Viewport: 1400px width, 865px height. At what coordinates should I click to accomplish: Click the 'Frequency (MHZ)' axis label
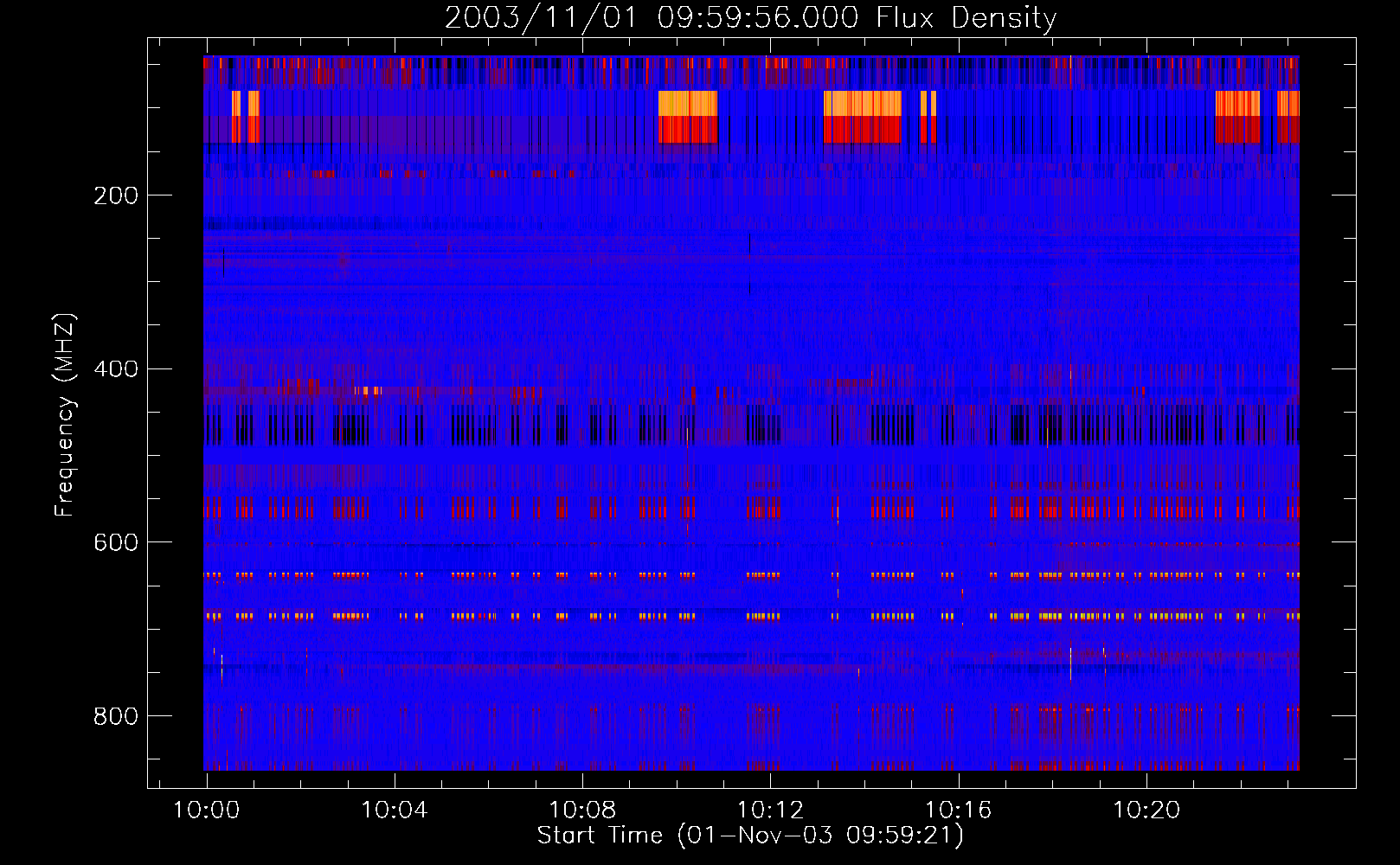coord(65,415)
